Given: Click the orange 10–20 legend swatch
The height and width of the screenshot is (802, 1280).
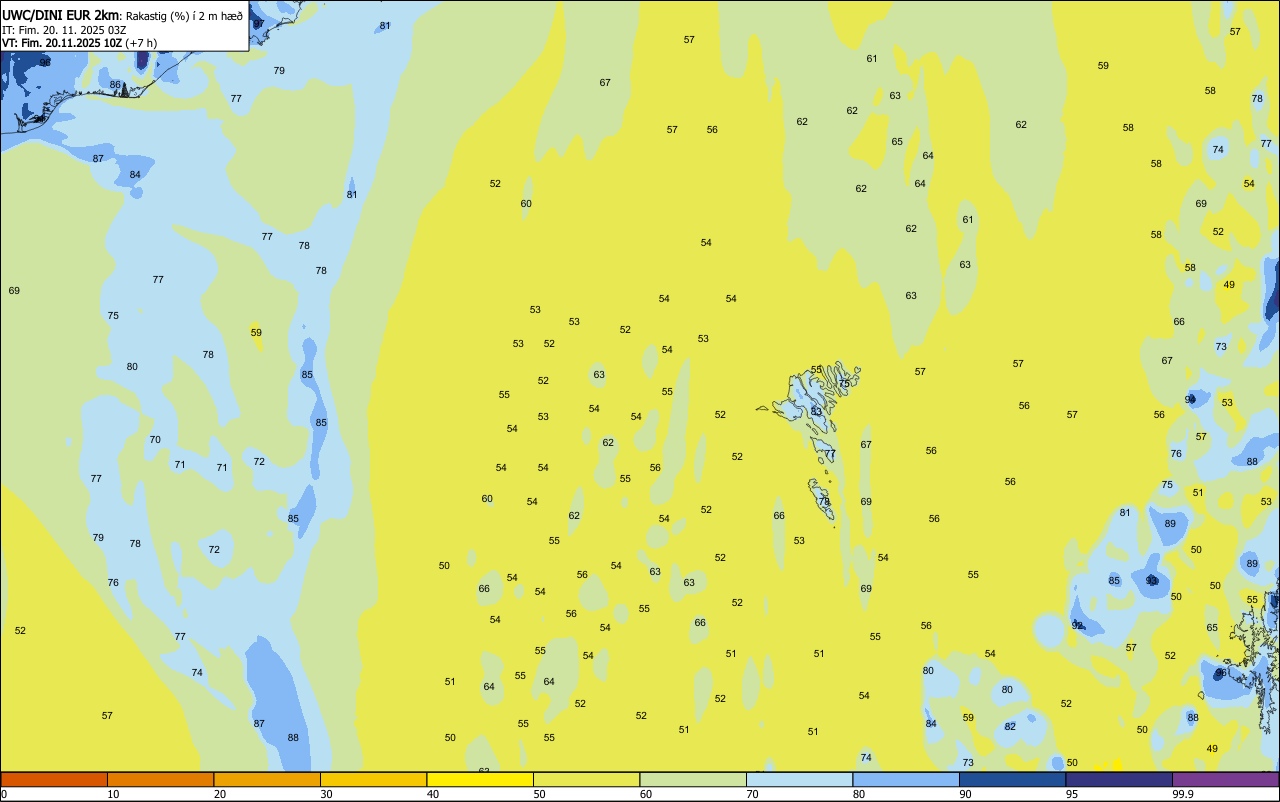Looking at the screenshot, I should [160, 779].
